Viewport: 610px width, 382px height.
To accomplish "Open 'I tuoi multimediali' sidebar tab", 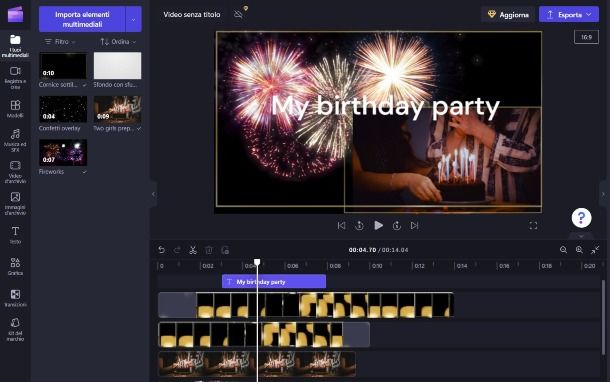I will [15, 46].
